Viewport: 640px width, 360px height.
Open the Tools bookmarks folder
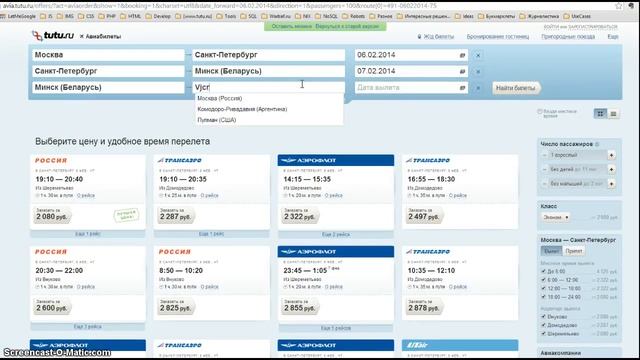point(226,16)
